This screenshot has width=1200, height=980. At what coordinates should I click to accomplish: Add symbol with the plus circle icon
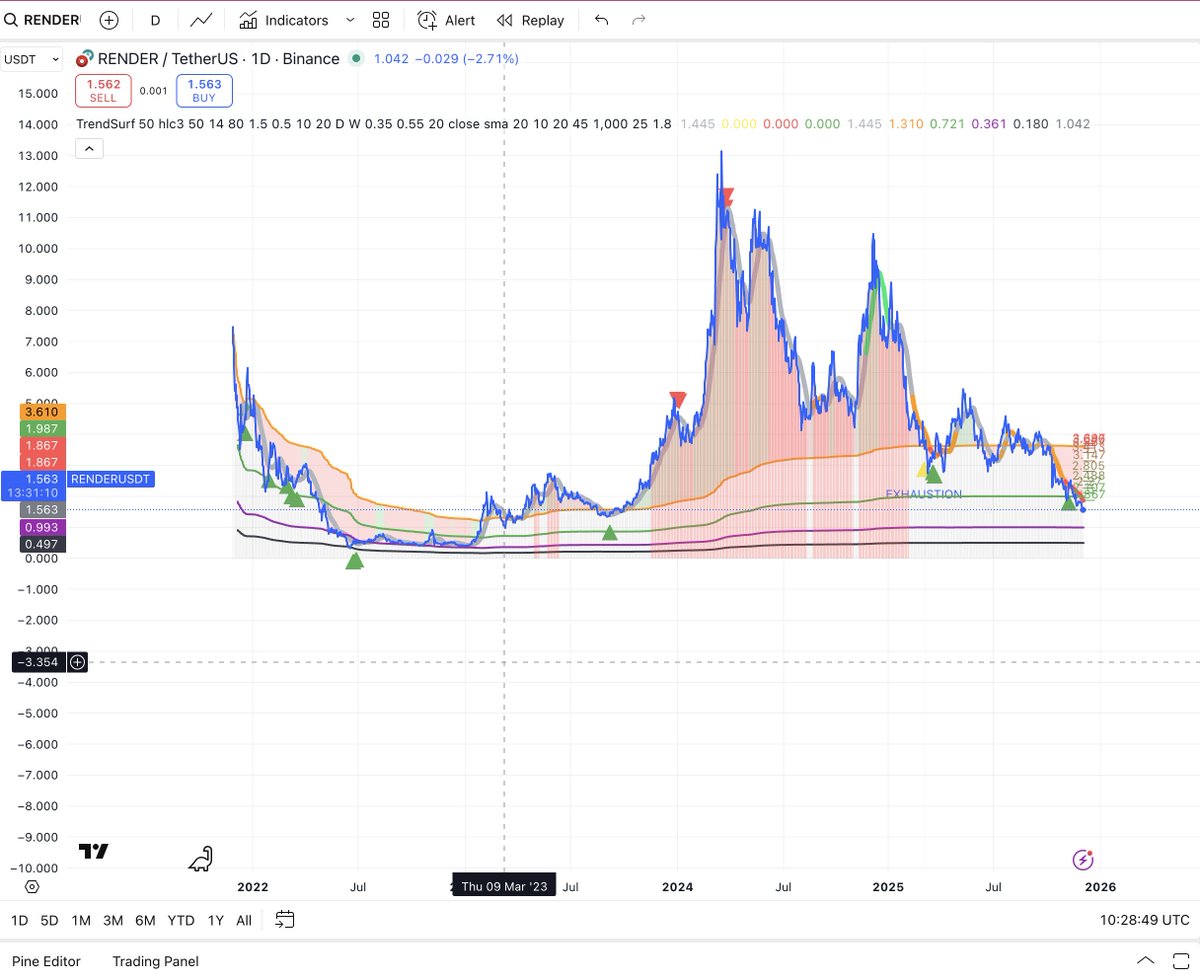click(x=109, y=20)
